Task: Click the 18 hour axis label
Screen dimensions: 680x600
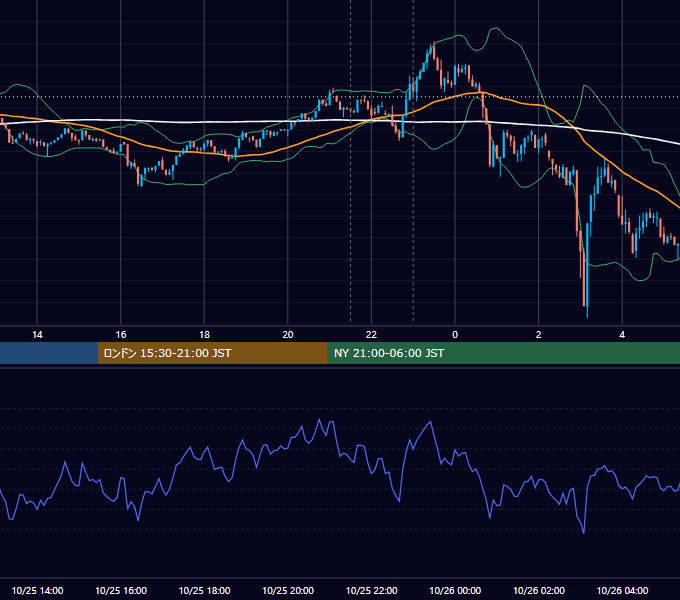Action: click(x=204, y=335)
